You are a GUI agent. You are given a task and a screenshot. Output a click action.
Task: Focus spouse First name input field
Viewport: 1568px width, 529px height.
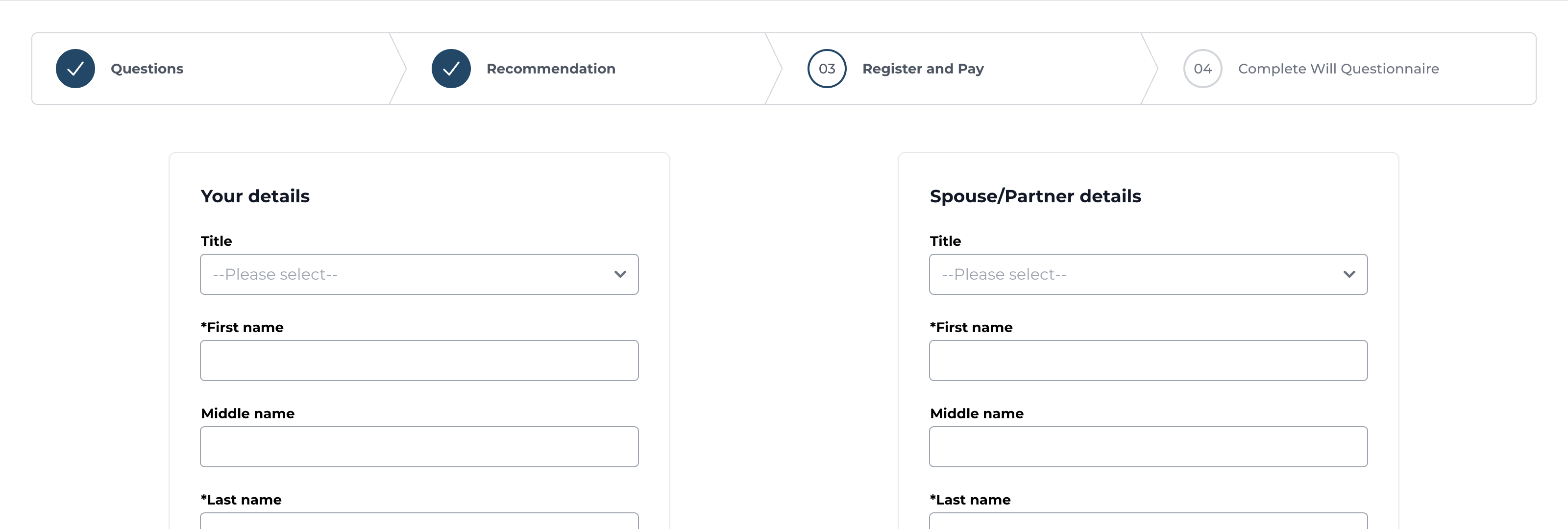click(x=1148, y=361)
